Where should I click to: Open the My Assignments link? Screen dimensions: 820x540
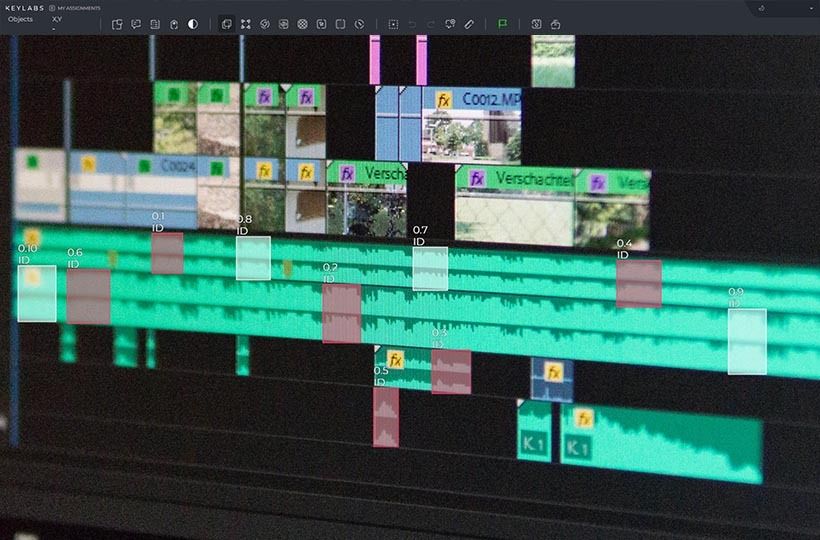[74, 8]
